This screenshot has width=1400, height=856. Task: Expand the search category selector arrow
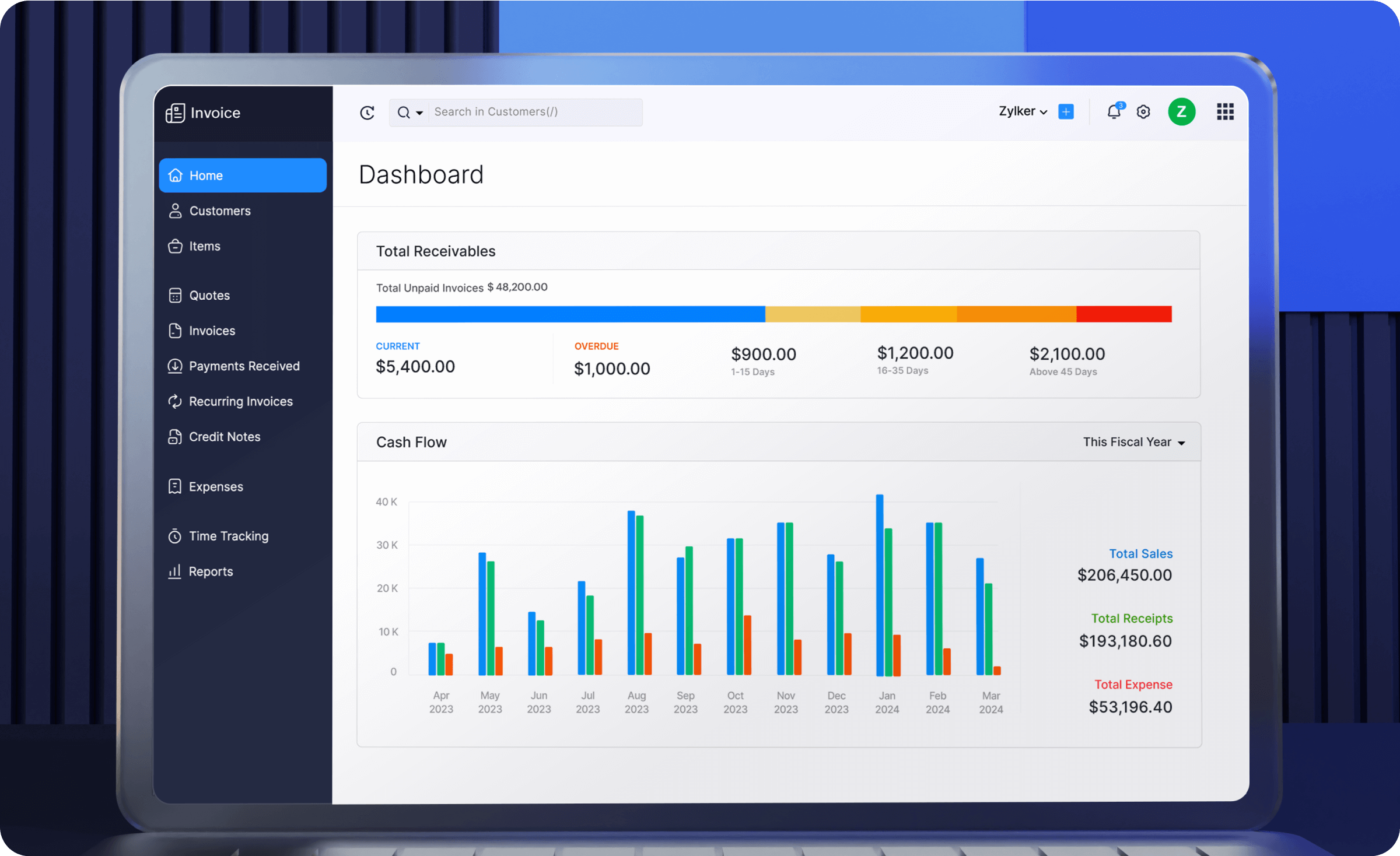[419, 112]
